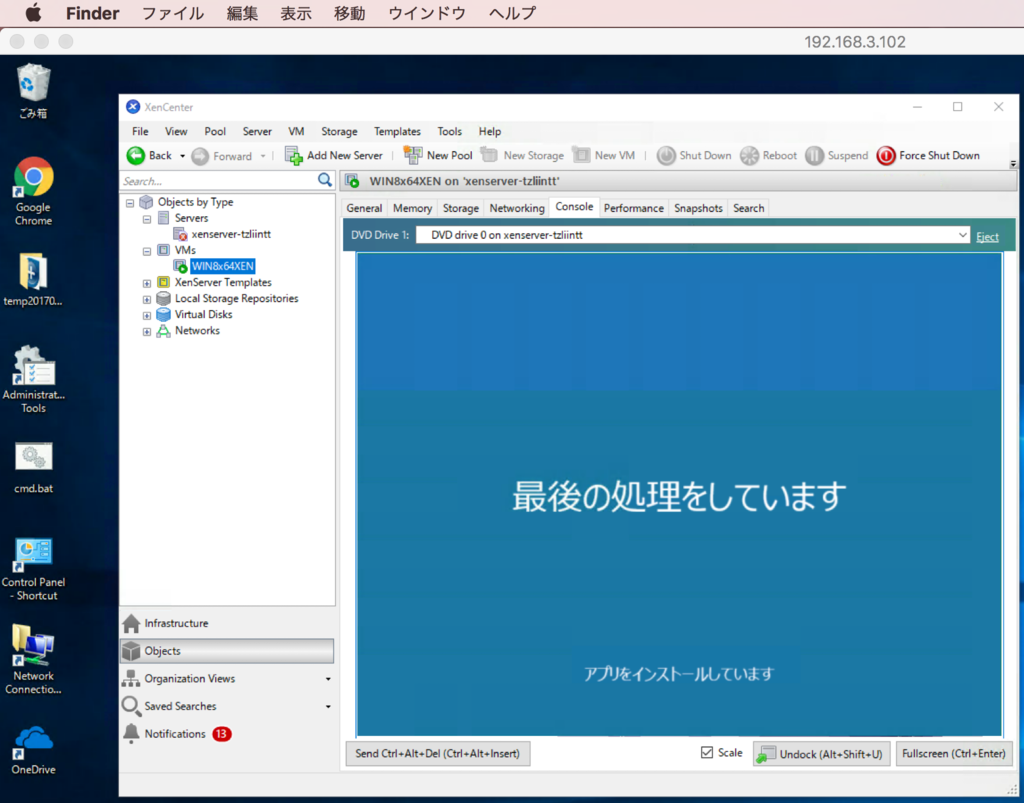Click the New Pool icon

pos(413,155)
